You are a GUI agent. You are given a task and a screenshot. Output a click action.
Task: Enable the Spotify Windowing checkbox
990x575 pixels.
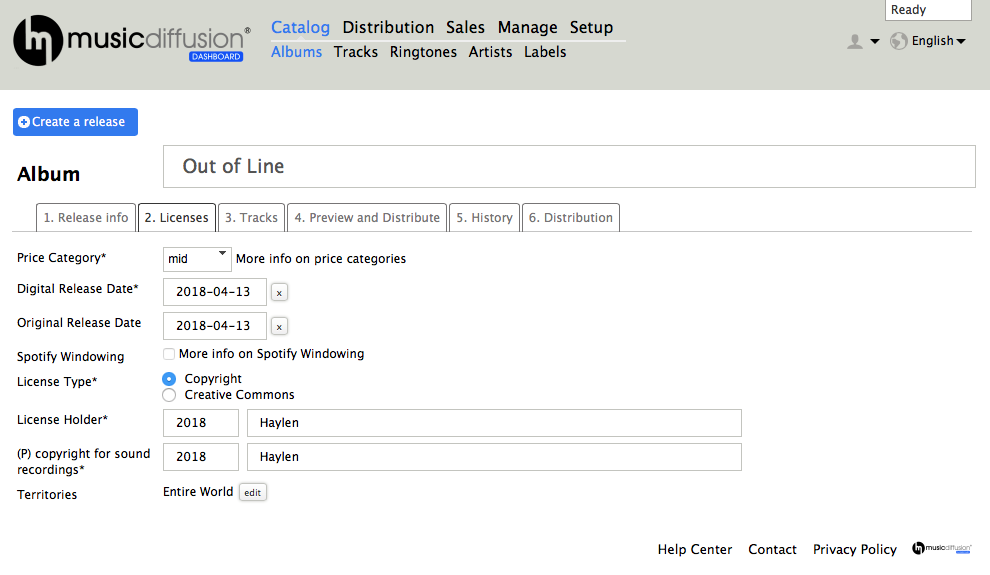click(x=169, y=354)
